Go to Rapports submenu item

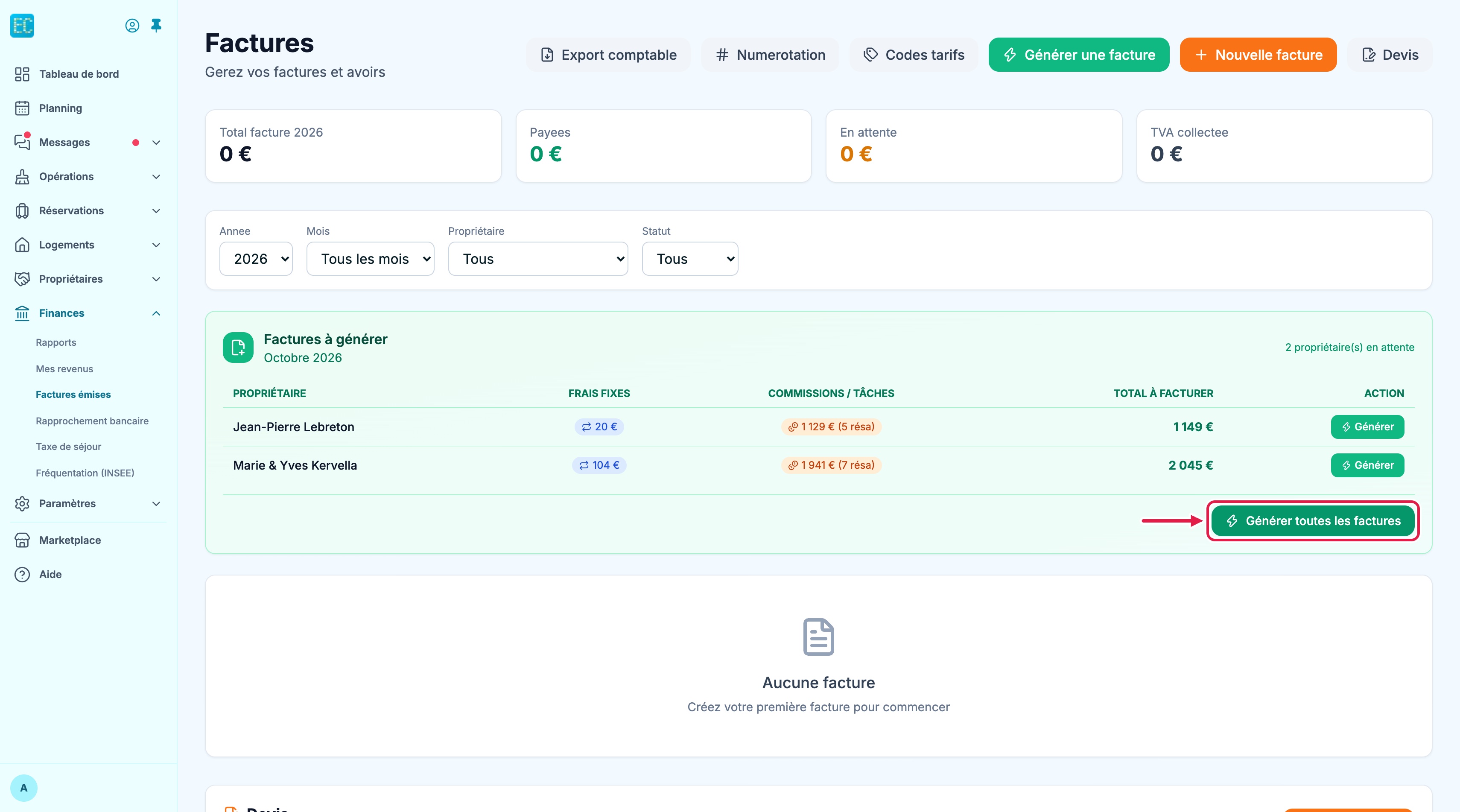tap(56, 342)
